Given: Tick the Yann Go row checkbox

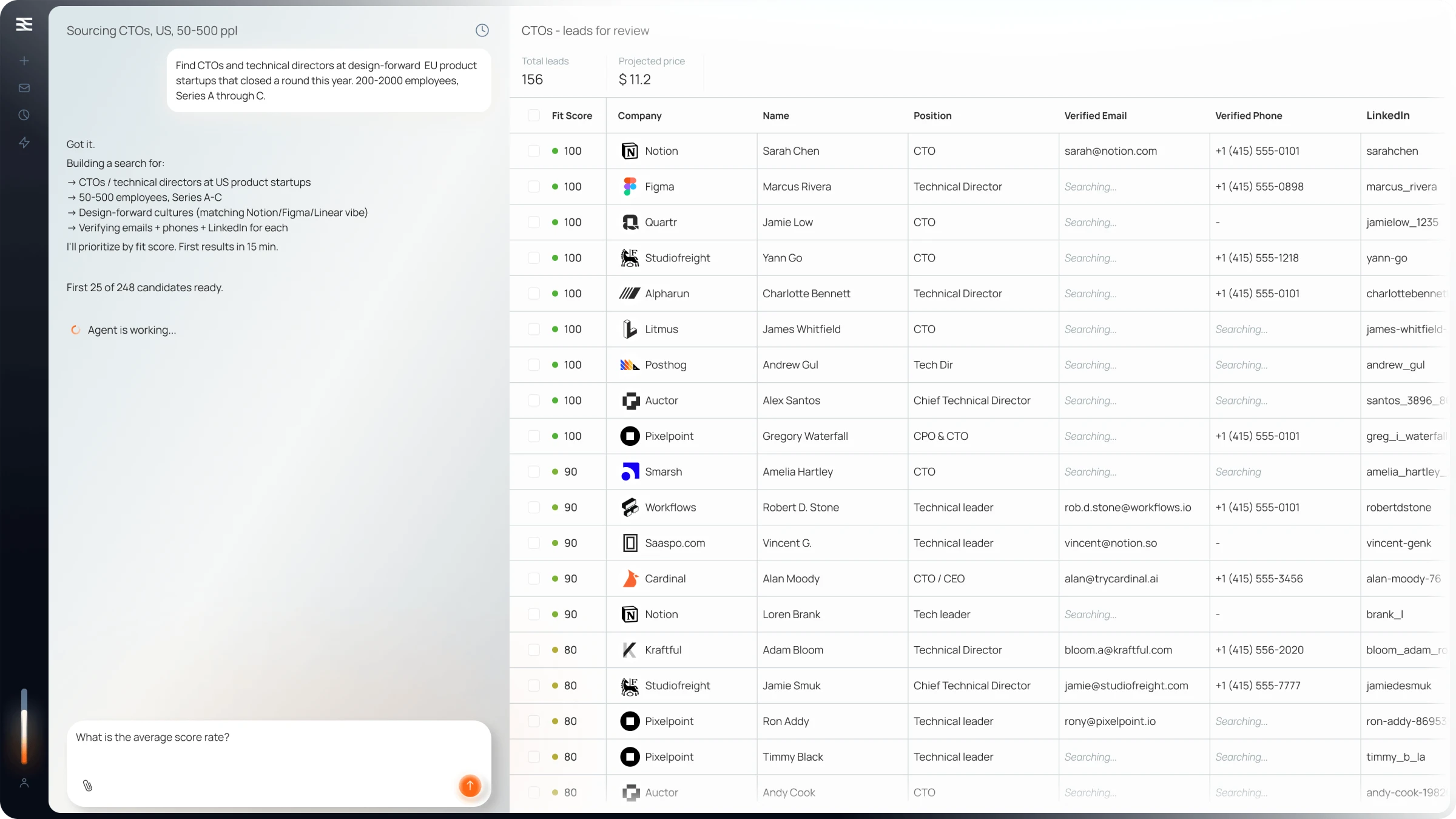Looking at the screenshot, I should [x=534, y=258].
